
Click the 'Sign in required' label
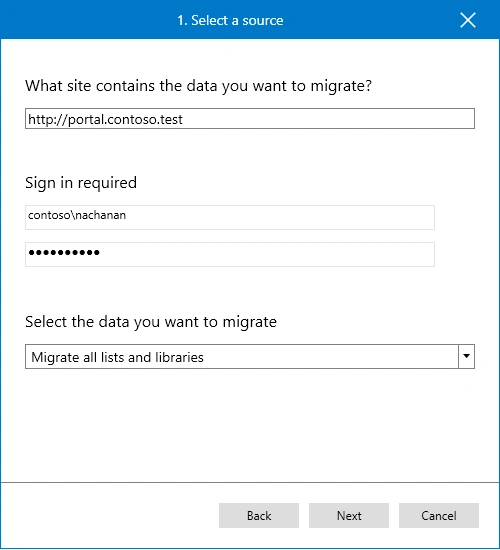click(x=81, y=183)
